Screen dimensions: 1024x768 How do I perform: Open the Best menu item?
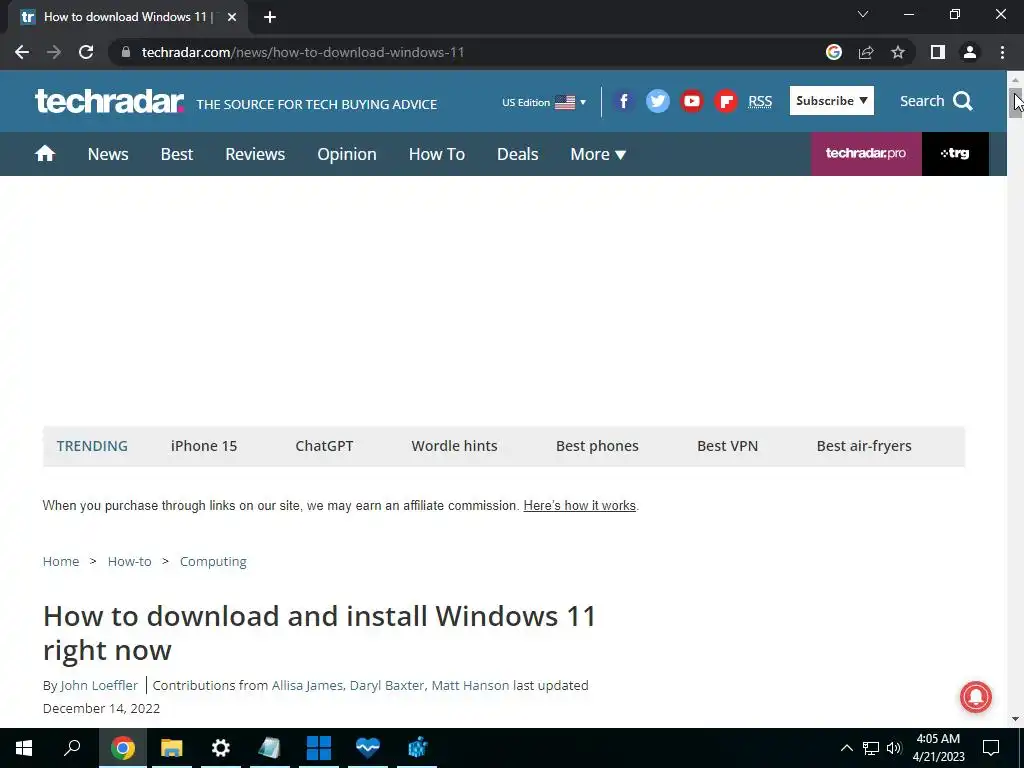(177, 154)
